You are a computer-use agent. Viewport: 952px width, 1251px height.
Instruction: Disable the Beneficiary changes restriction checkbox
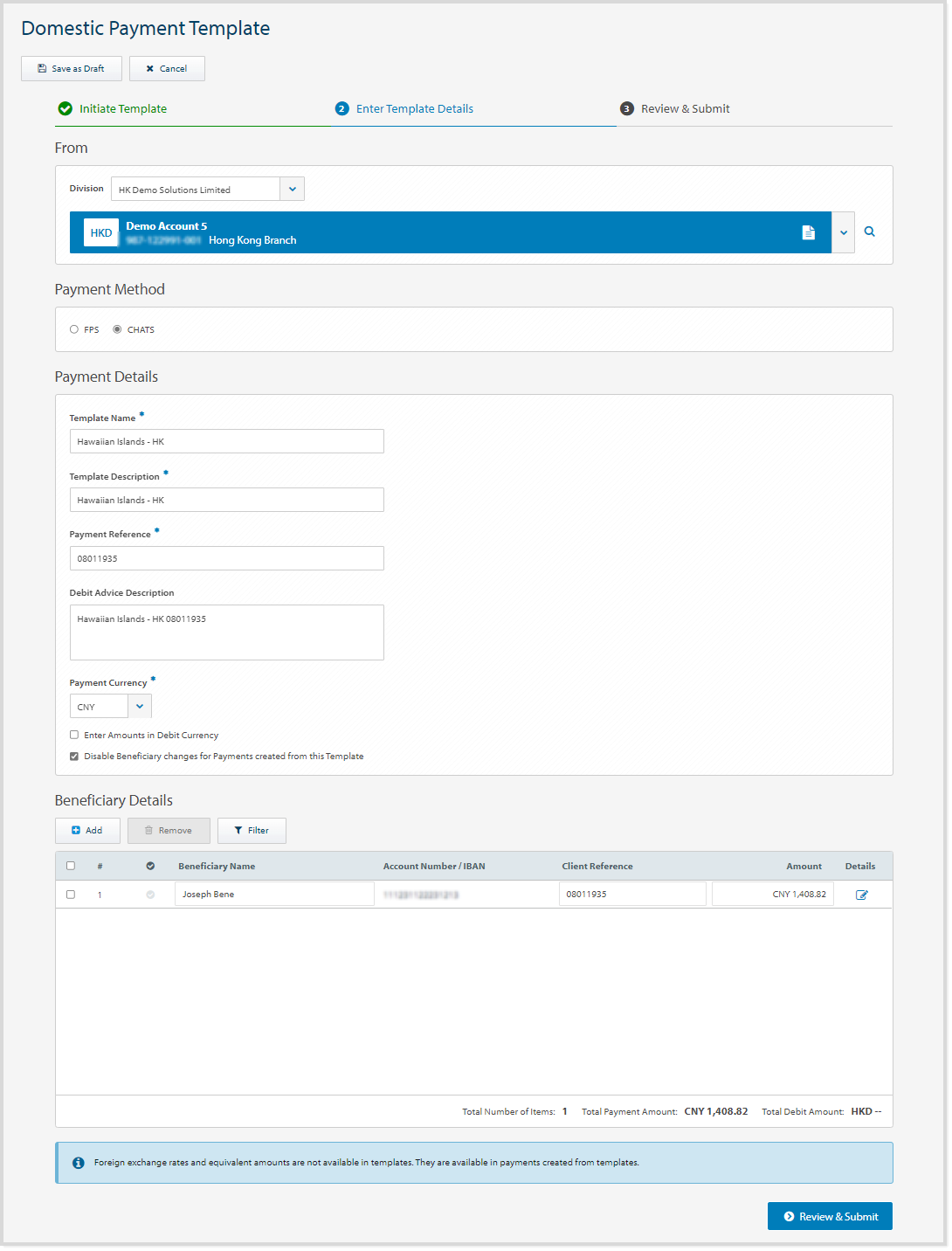tap(74, 756)
